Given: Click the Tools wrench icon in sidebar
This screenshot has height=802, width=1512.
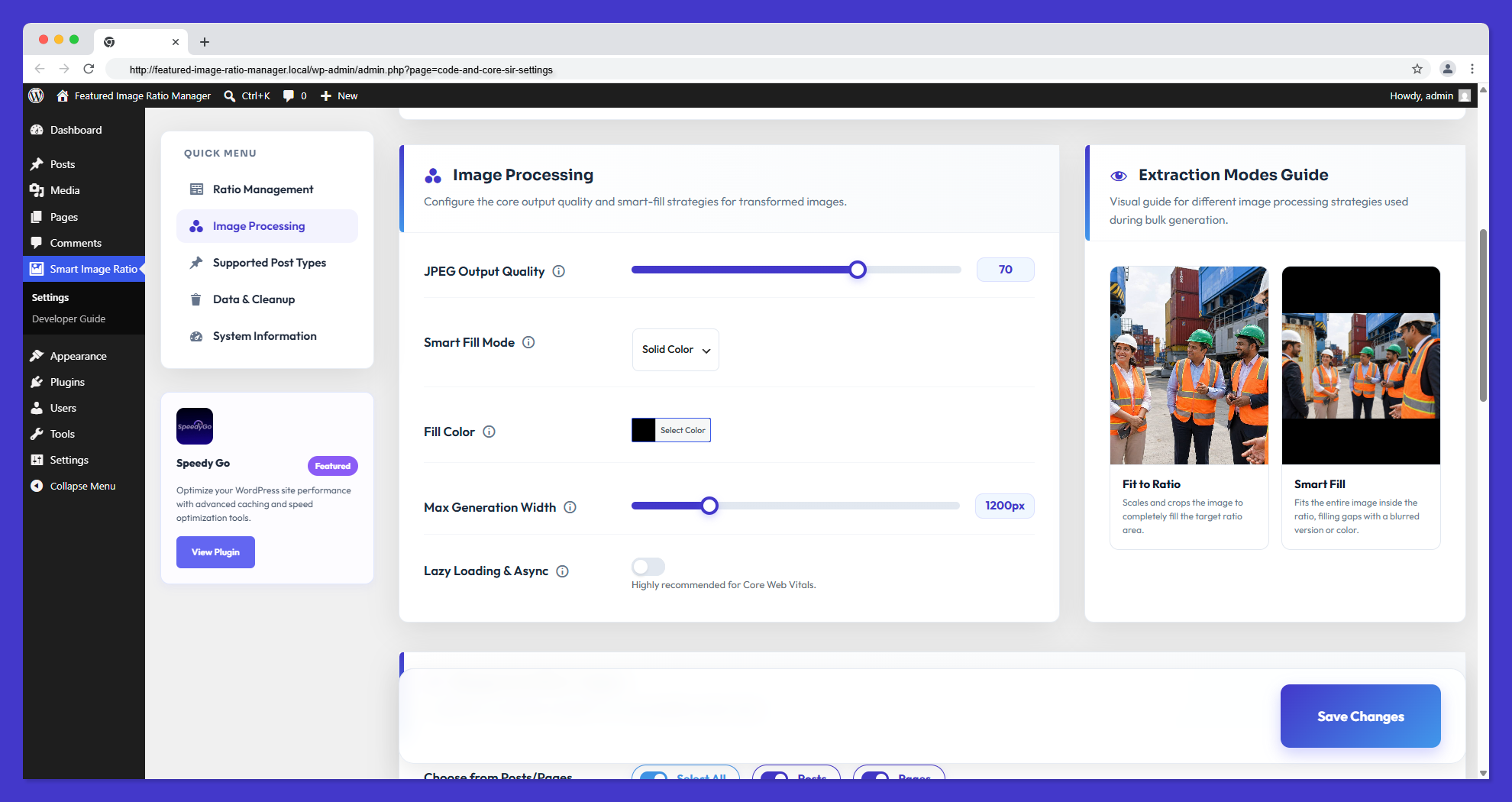Looking at the screenshot, I should coord(37,434).
